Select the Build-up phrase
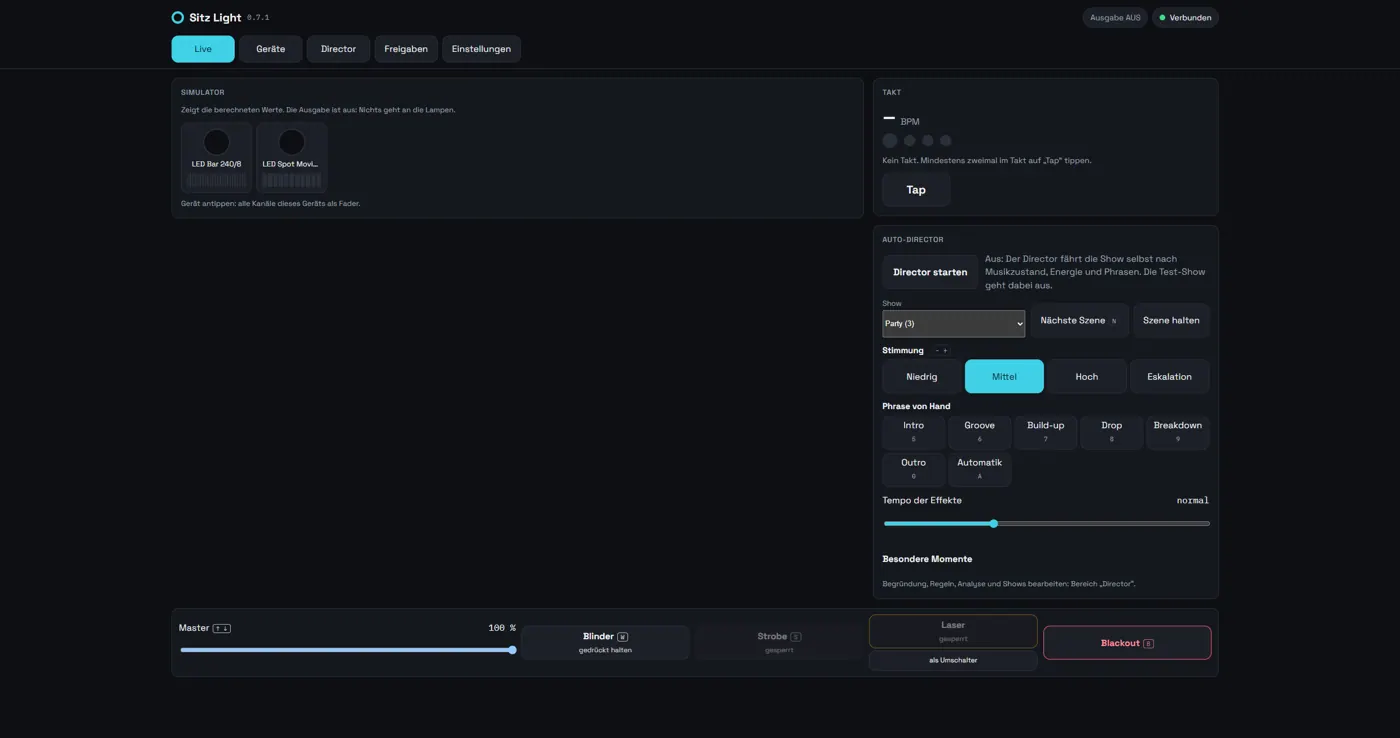The width and height of the screenshot is (1400, 738). click(x=1046, y=432)
